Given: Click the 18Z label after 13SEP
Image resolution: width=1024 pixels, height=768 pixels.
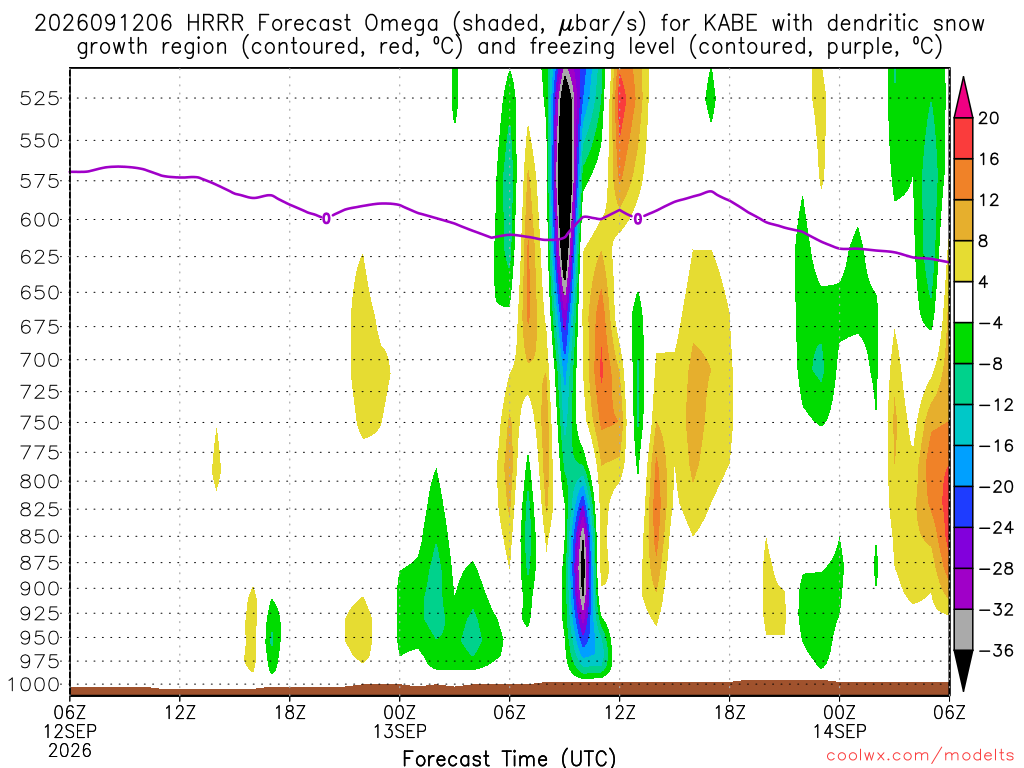Looking at the screenshot, I should click(729, 711).
